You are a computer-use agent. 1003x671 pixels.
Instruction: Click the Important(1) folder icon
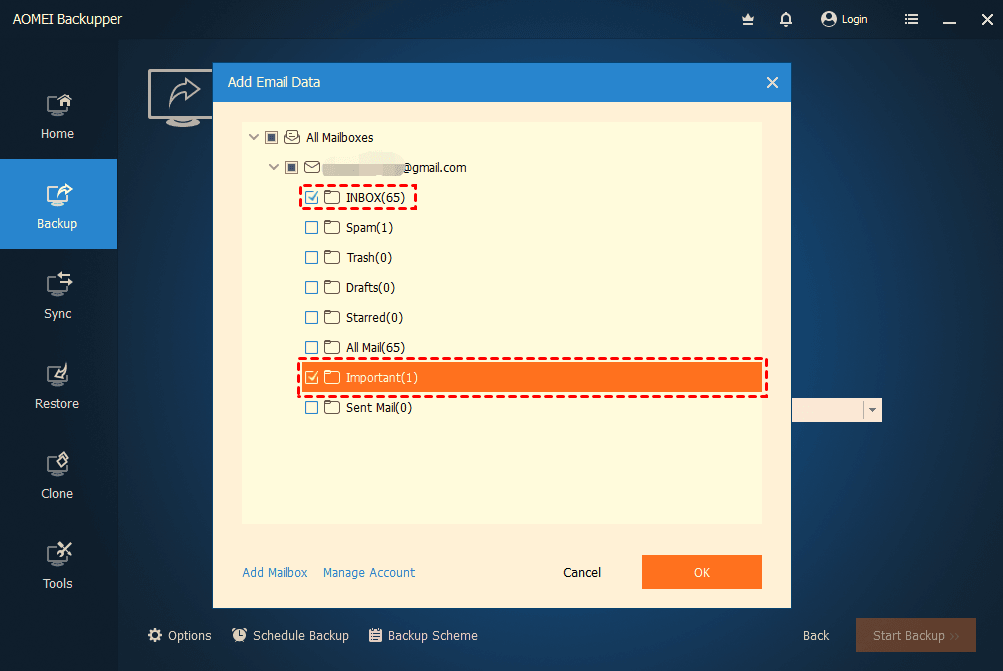point(331,377)
